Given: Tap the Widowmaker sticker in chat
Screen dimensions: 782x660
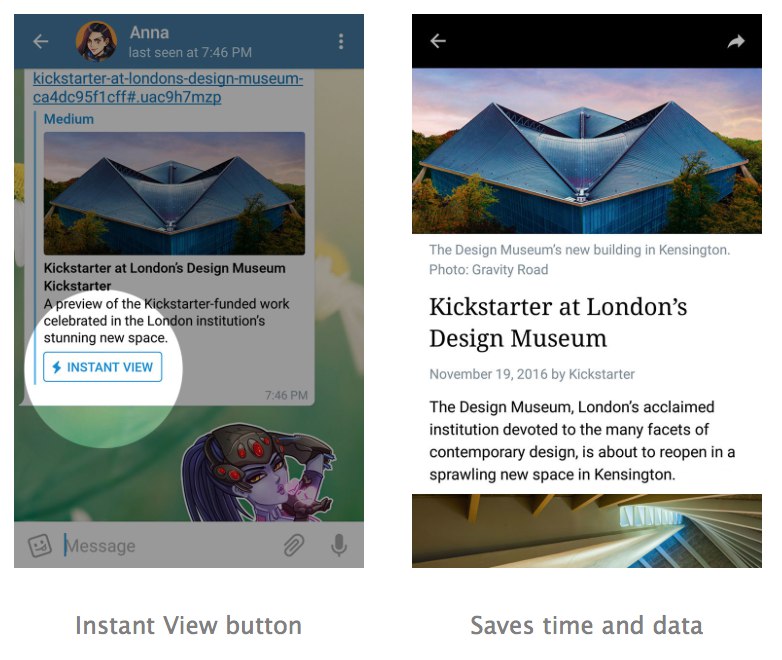Looking at the screenshot, I should [x=258, y=472].
